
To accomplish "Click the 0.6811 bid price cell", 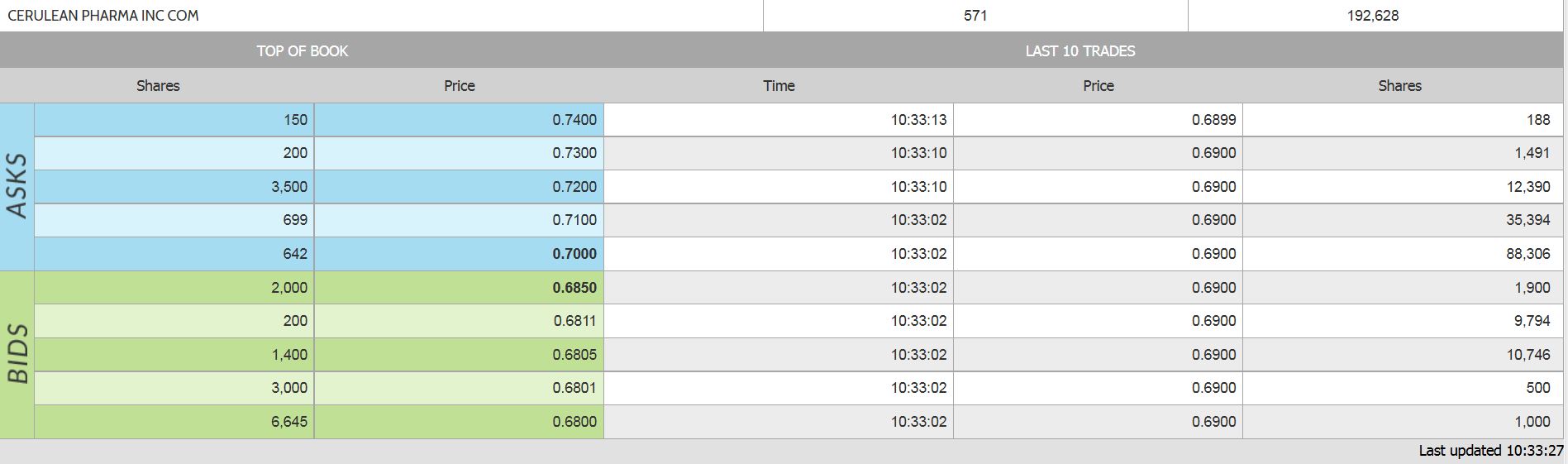I will pyautogui.click(x=574, y=321).
